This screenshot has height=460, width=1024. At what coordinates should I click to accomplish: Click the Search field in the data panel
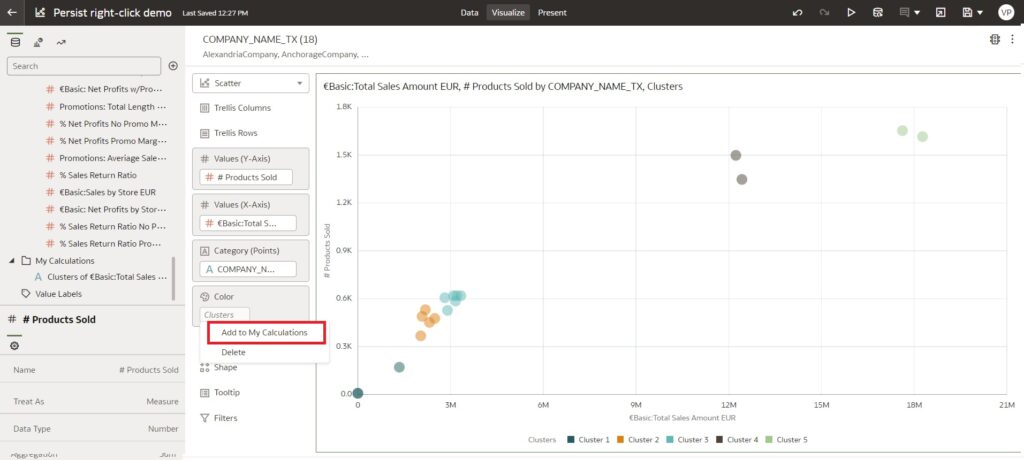point(84,66)
